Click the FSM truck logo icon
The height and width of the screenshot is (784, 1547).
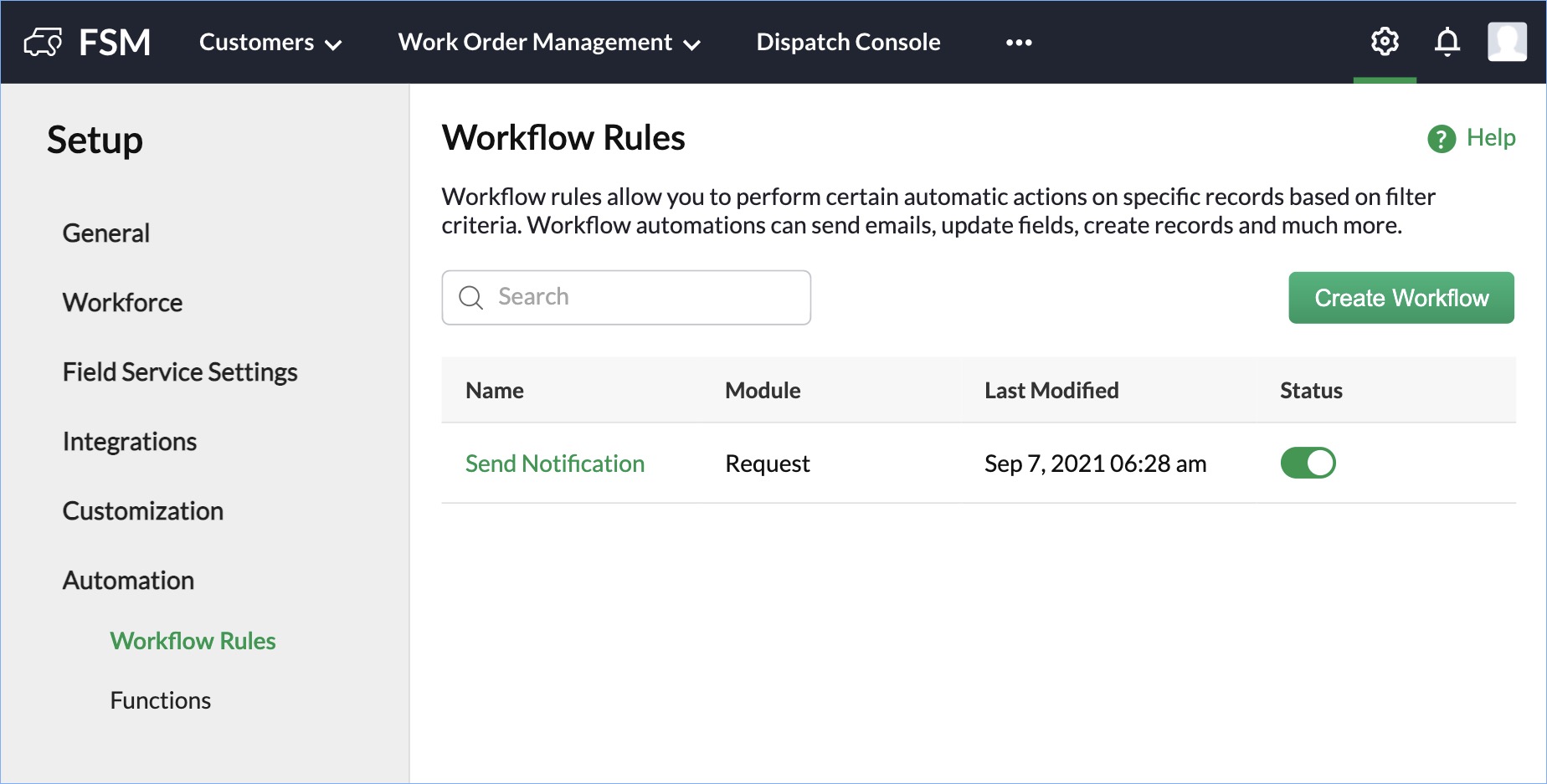click(x=44, y=42)
